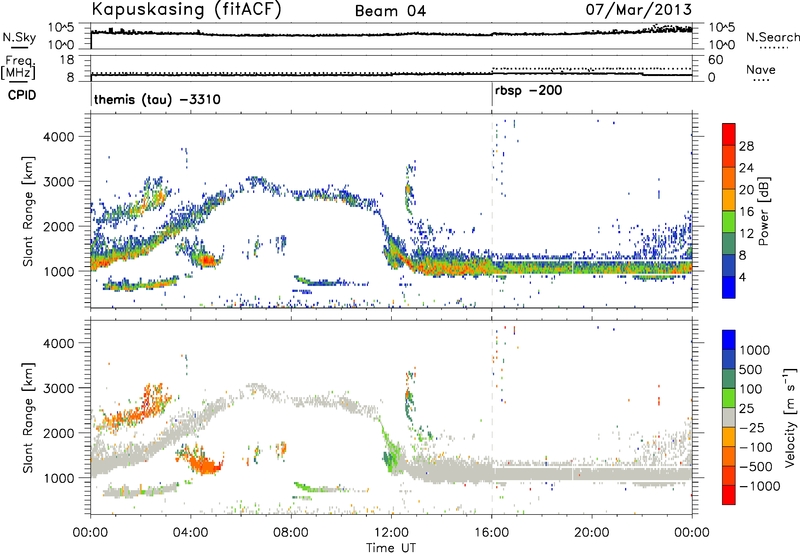Screen dimensions: 800x554
Task: Click the "Power [dB]" color bar title
Action: (763, 211)
